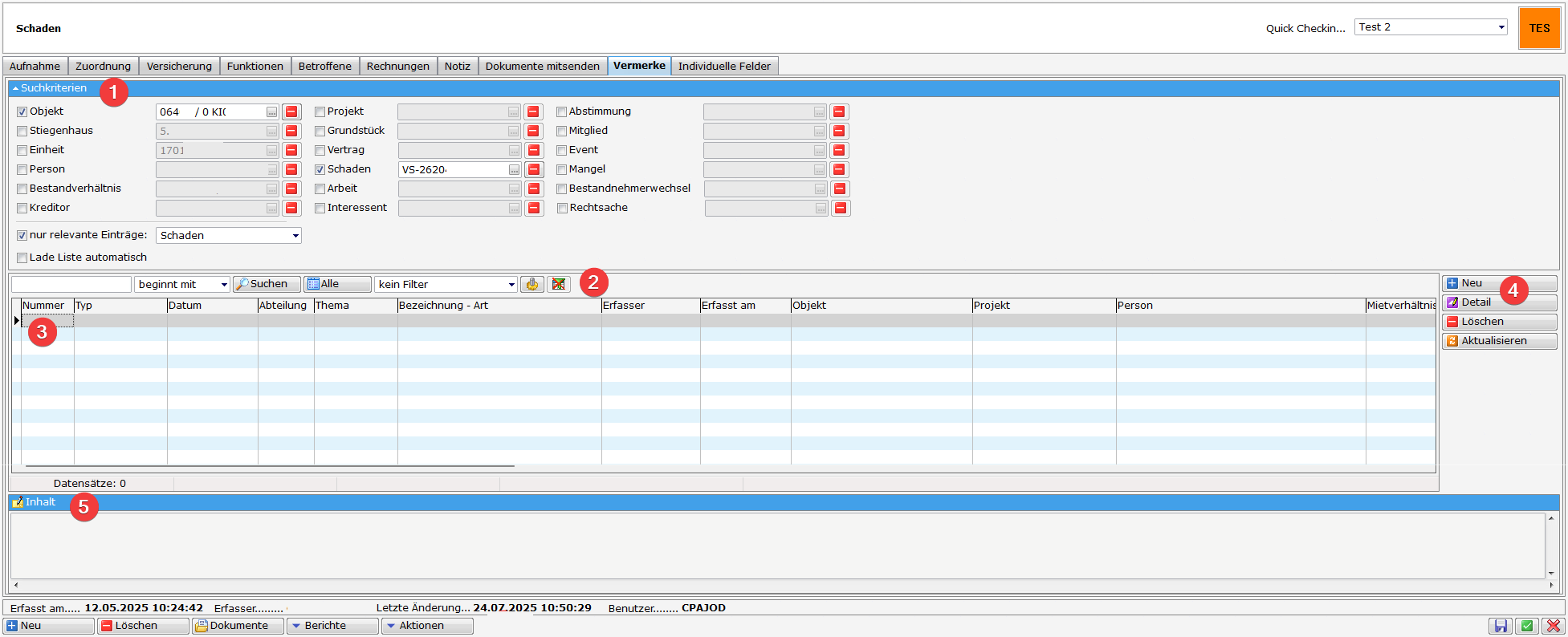Click the orange TES avatar tile
The width and height of the screenshot is (1568, 637).
coord(1539,28)
